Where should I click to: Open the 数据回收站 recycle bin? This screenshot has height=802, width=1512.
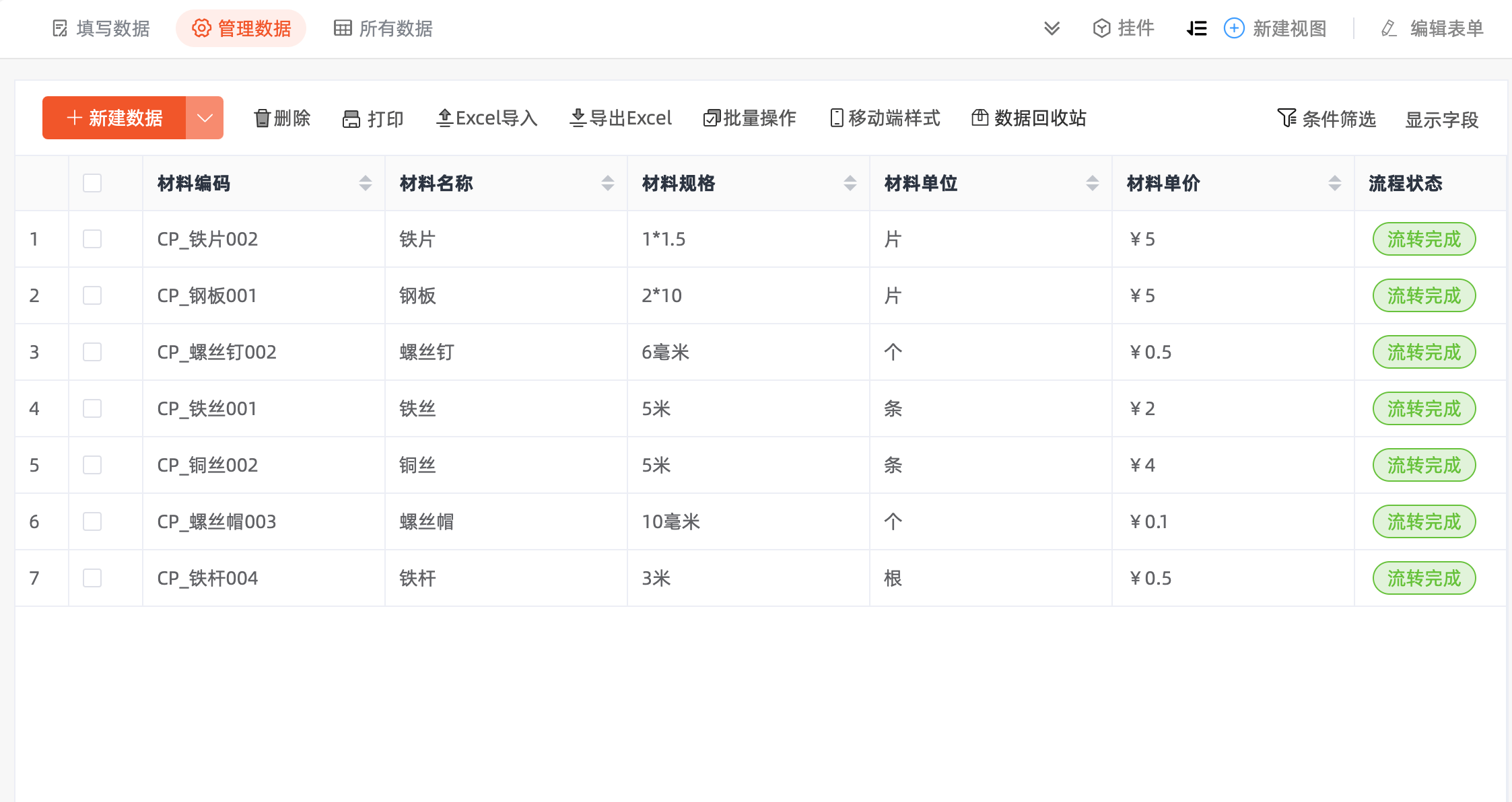1029,118
